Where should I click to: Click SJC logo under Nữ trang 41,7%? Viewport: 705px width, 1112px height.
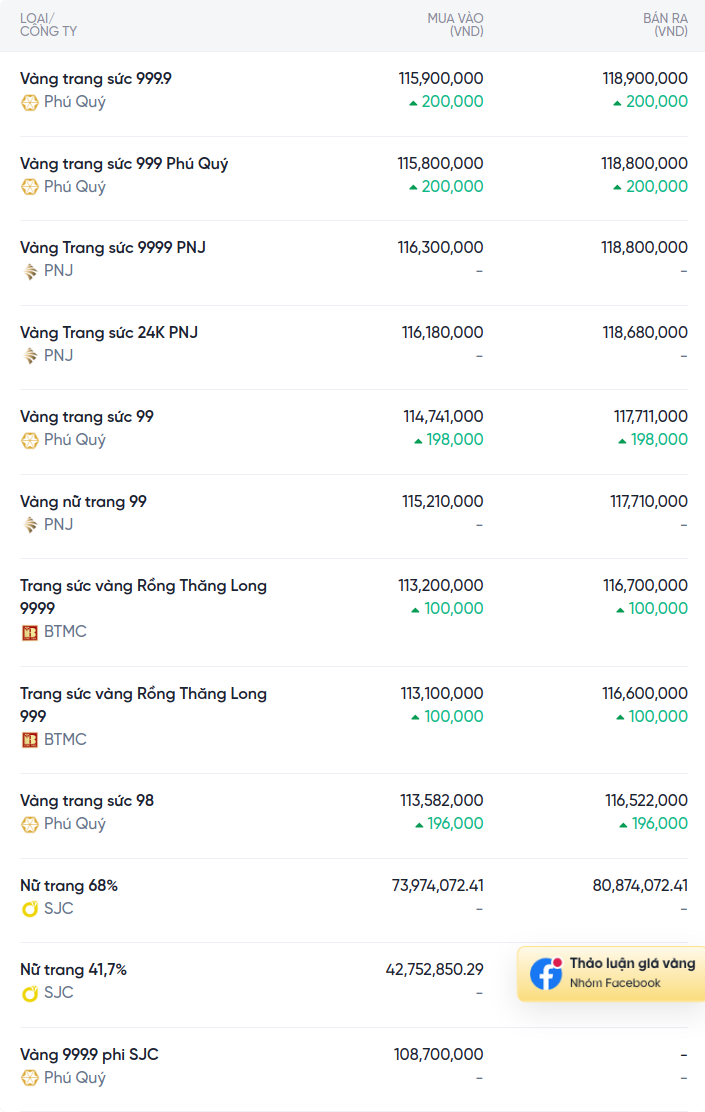coord(30,993)
